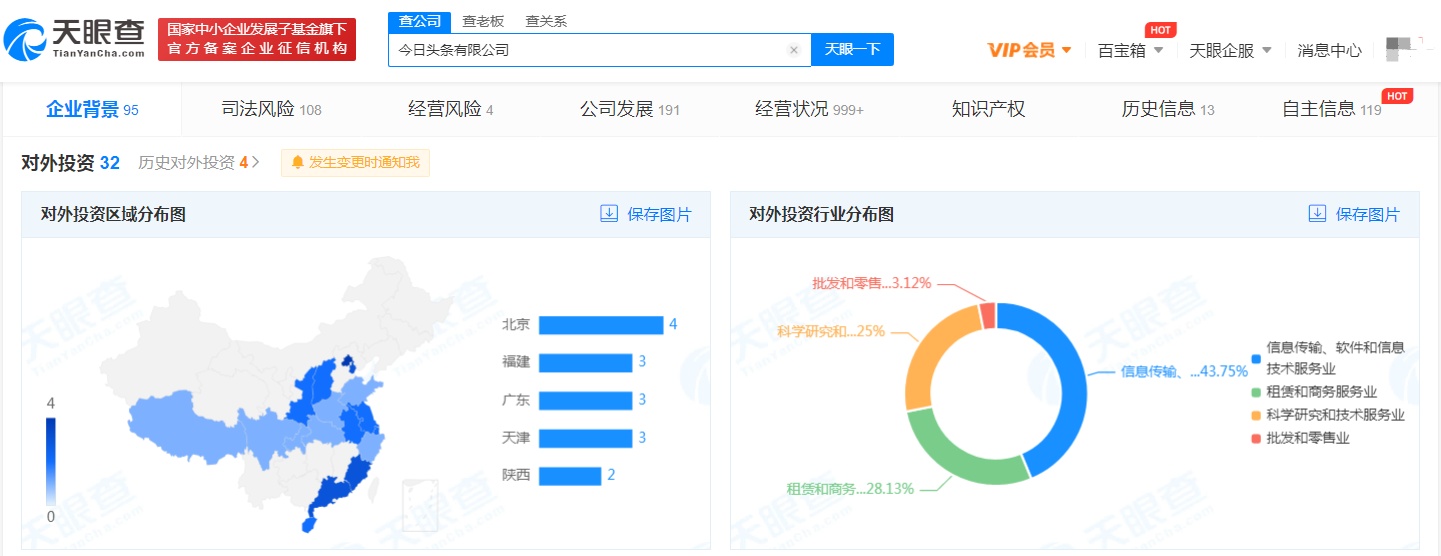The height and width of the screenshot is (556, 1441).
Task: Clear the search box with the X icon
Action: click(794, 50)
